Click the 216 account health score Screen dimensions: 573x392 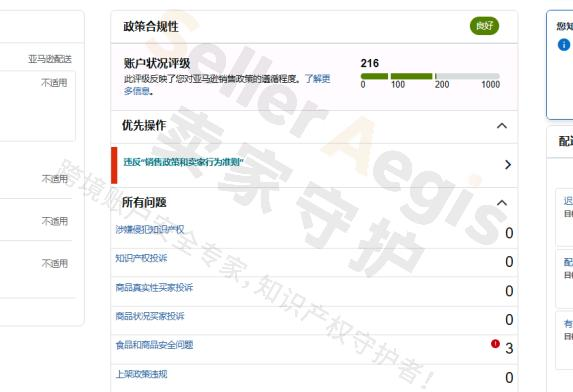point(369,63)
